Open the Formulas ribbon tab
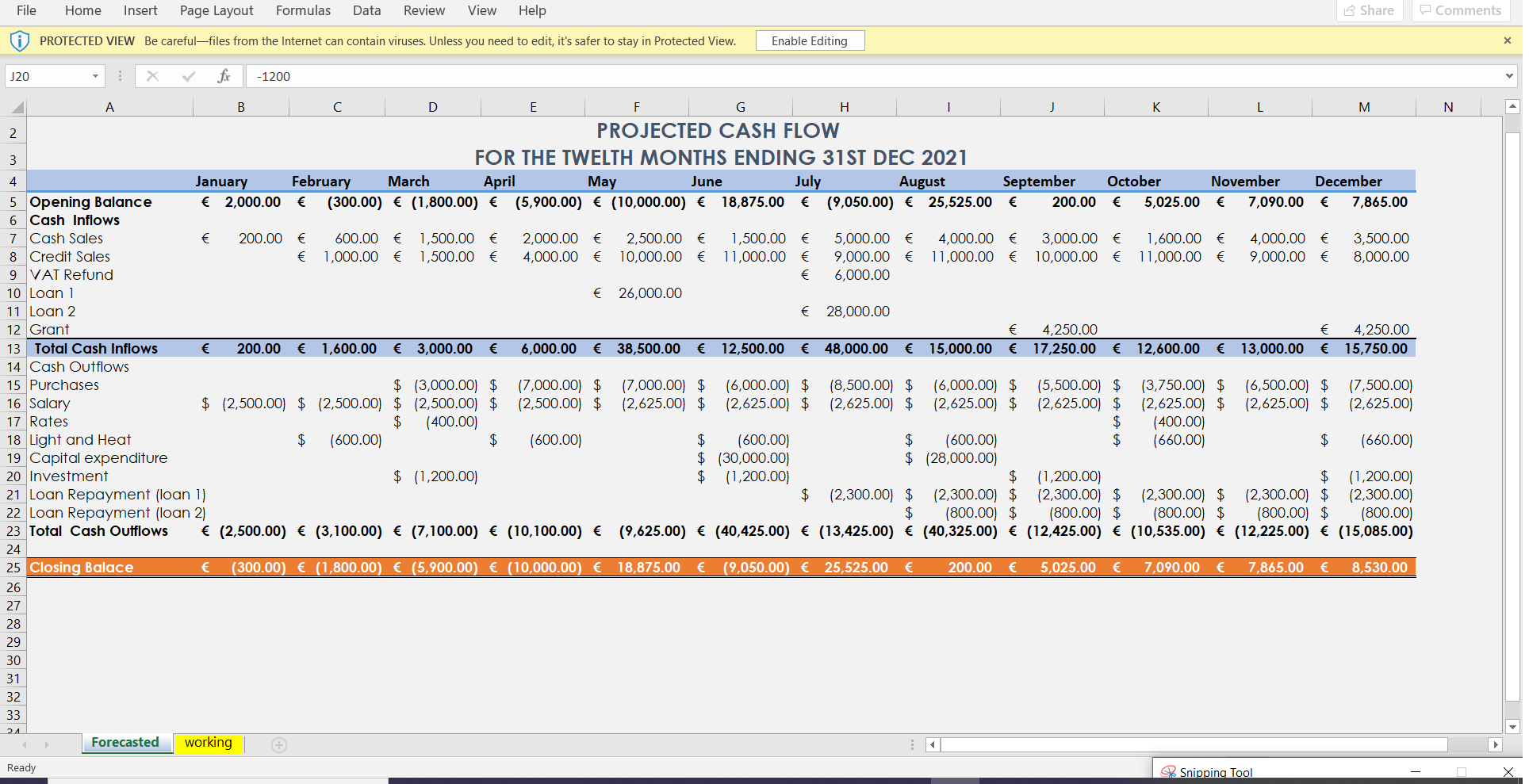Viewport: 1529px width, 784px height. (x=303, y=10)
